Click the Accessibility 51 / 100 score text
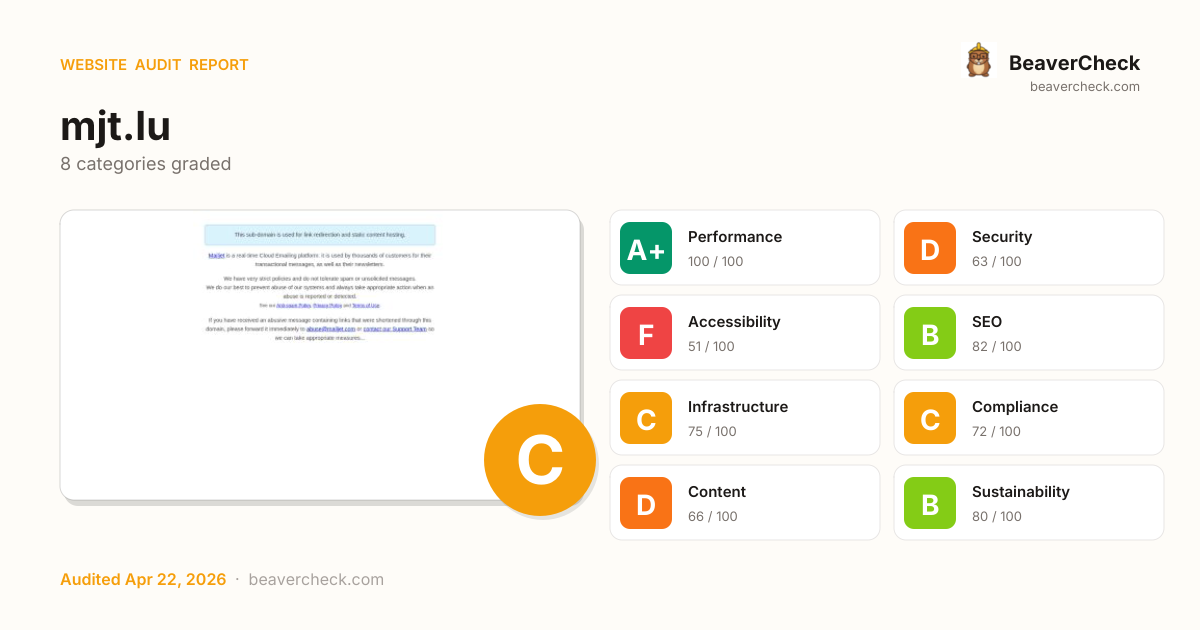The height and width of the screenshot is (630, 1200). (710, 347)
